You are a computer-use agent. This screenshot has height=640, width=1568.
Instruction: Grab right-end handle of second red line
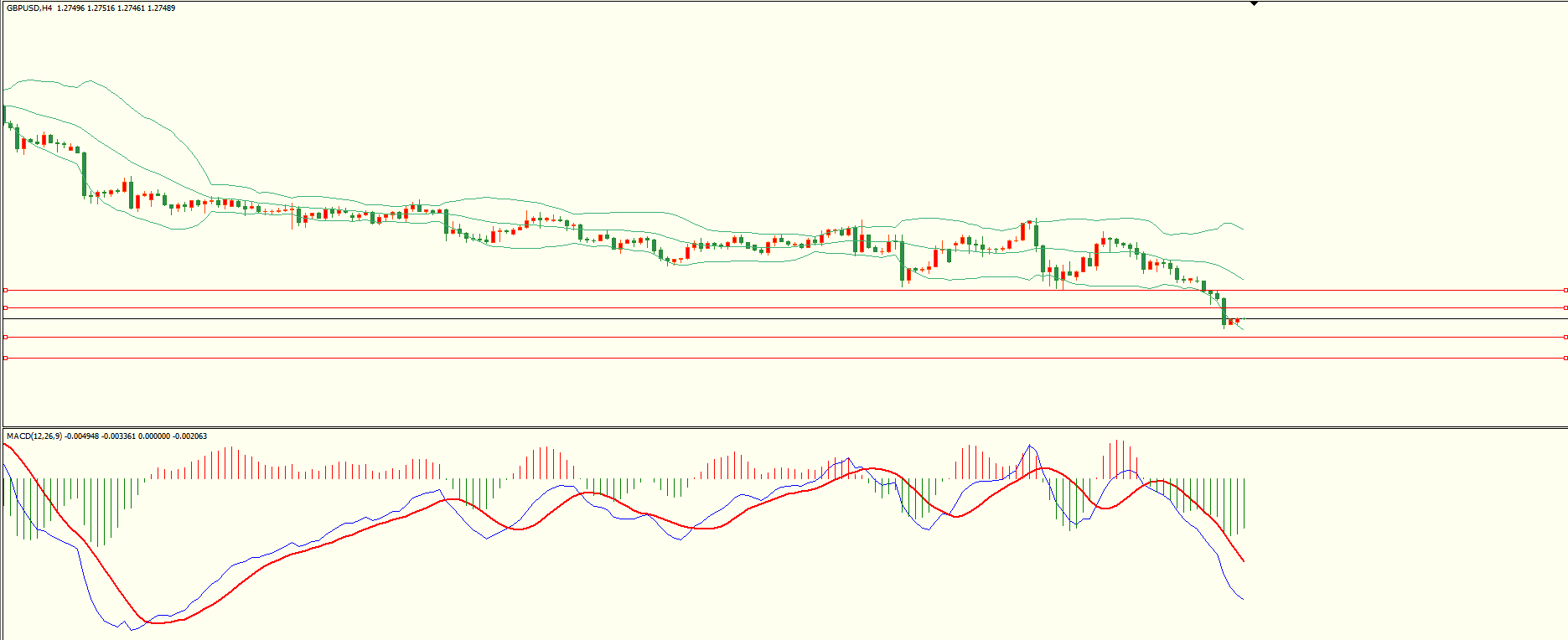(x=1565, y=307)
